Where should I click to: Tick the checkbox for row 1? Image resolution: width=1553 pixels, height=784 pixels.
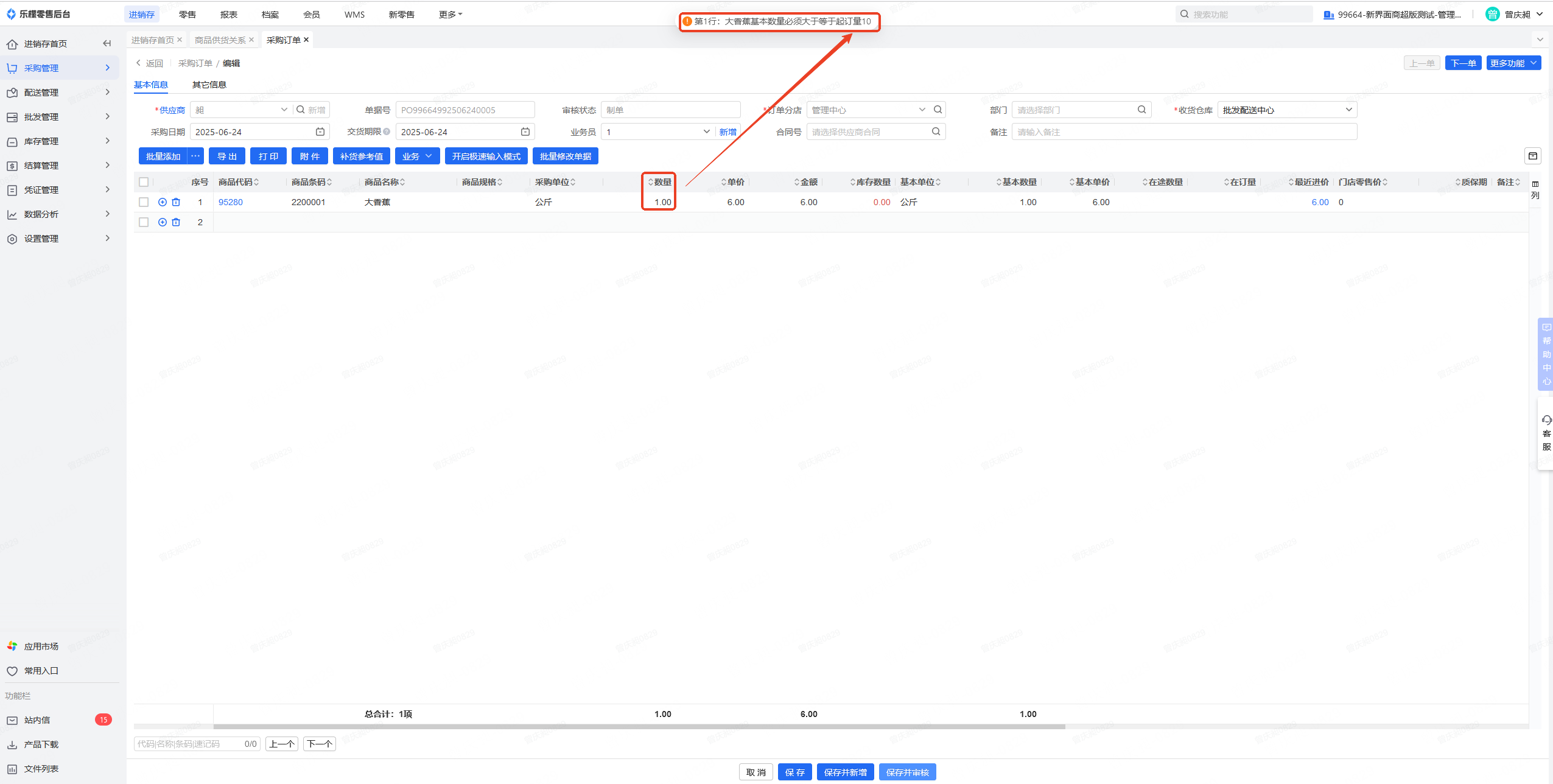pyautogui.click(x=144, y=202)
